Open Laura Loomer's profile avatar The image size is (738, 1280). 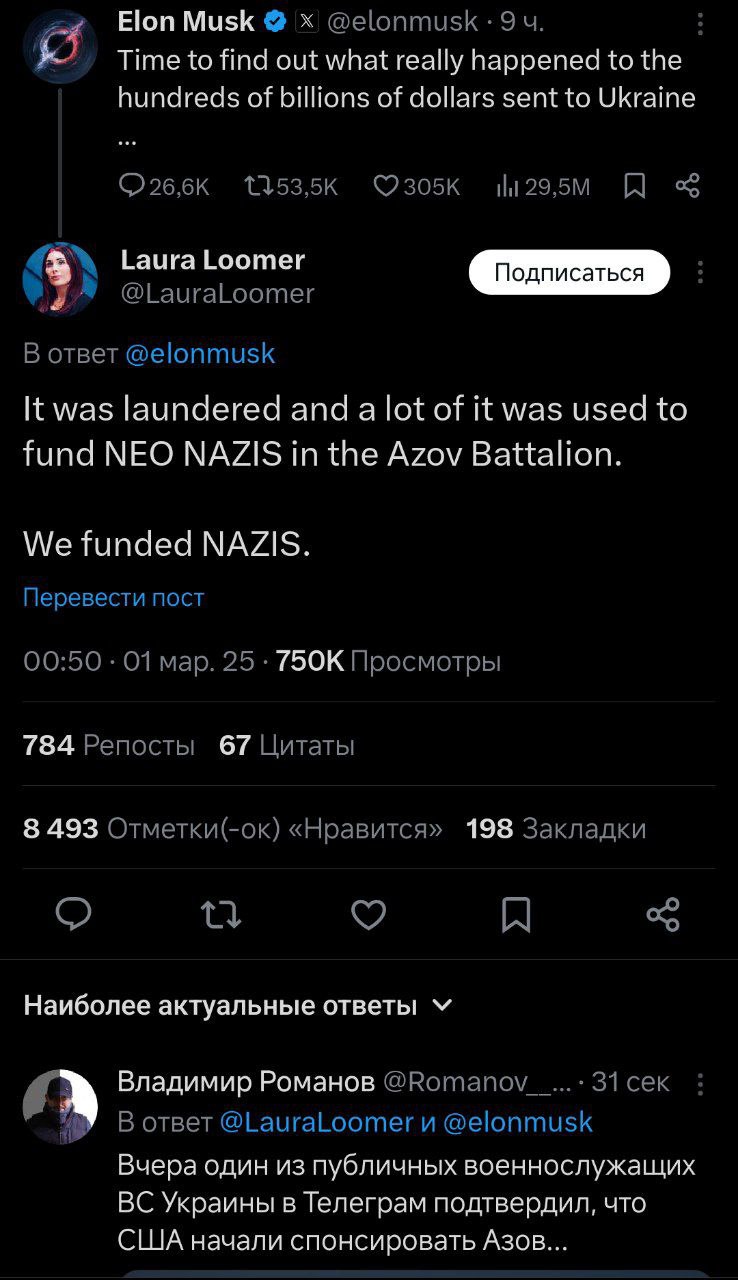coord(60,279)
